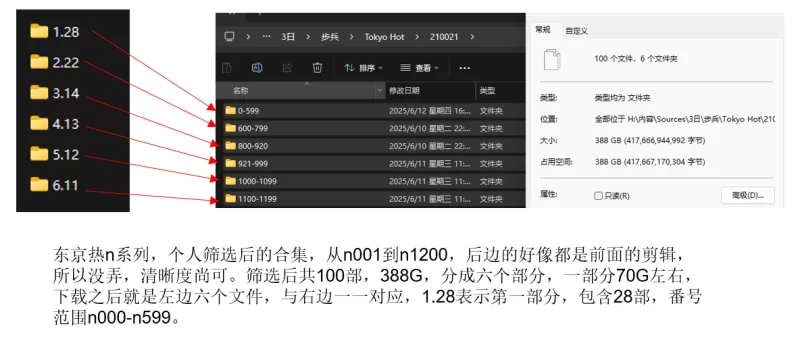This screenshot has width=800, height=360.
Task: Select the 4.13 folder name
Action: coord(66,123)
